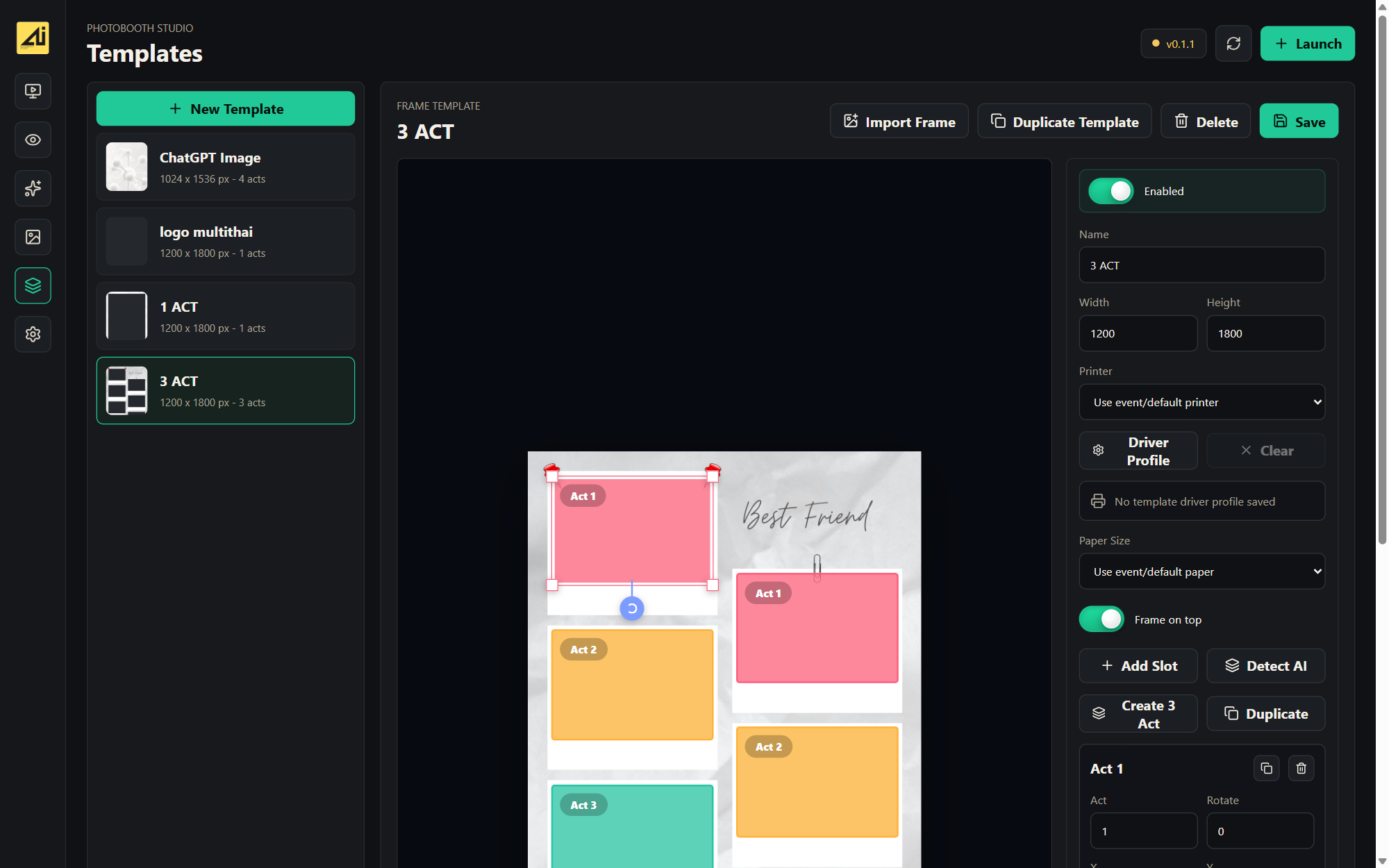
Task: Click Add Slot
Action: coord(1138,666)
